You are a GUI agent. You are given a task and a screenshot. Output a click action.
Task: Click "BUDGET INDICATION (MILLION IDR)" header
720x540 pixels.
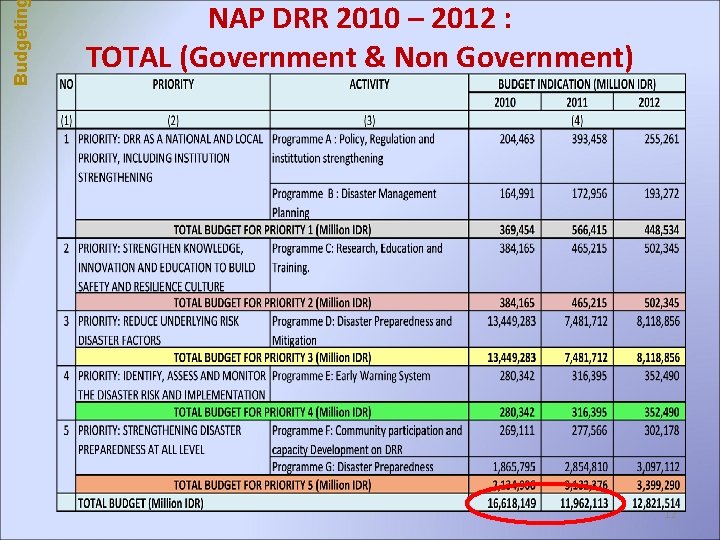[x=577, y=84]
